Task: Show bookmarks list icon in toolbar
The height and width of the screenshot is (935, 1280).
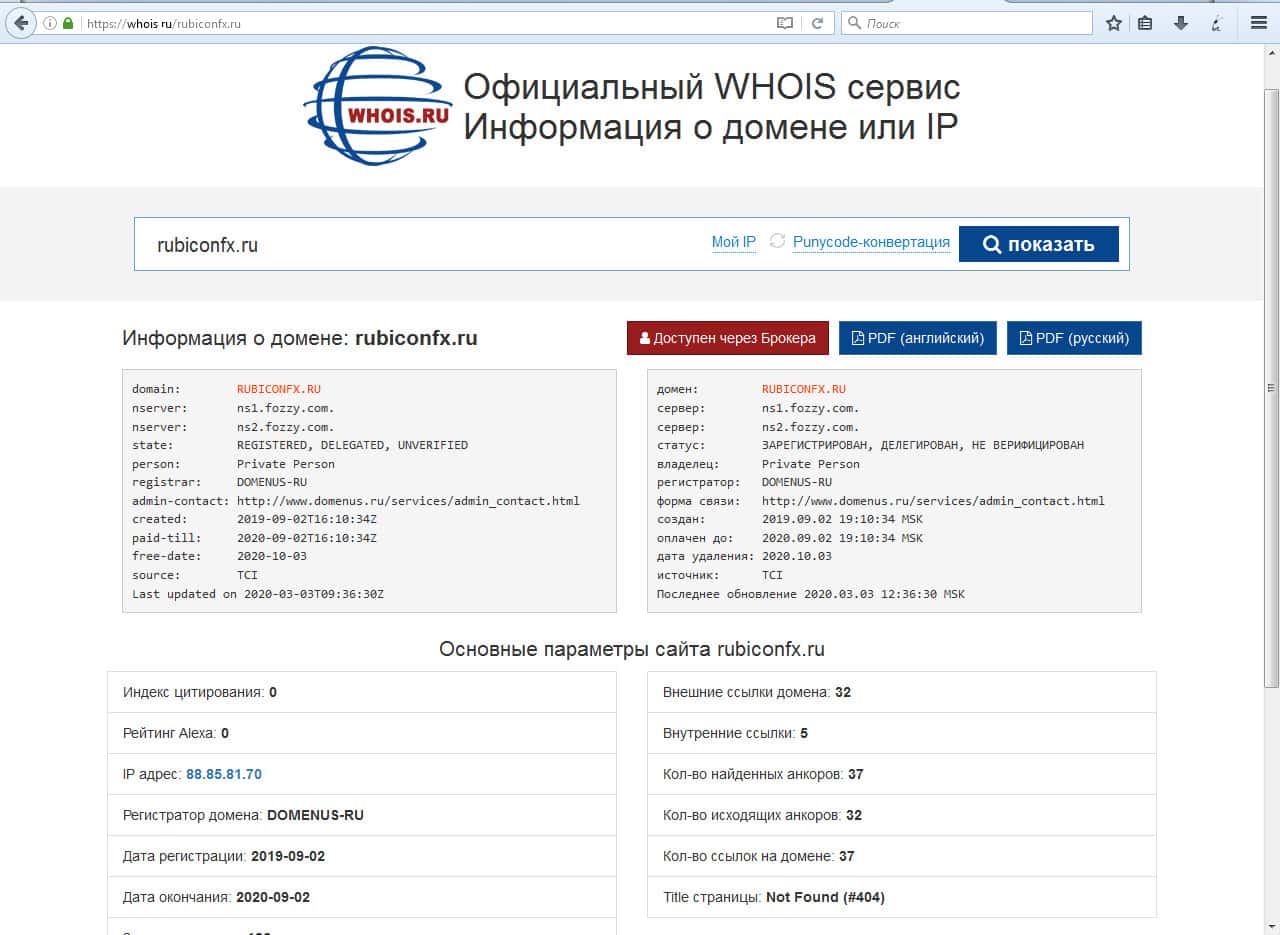Action: tap(1146, 23)
